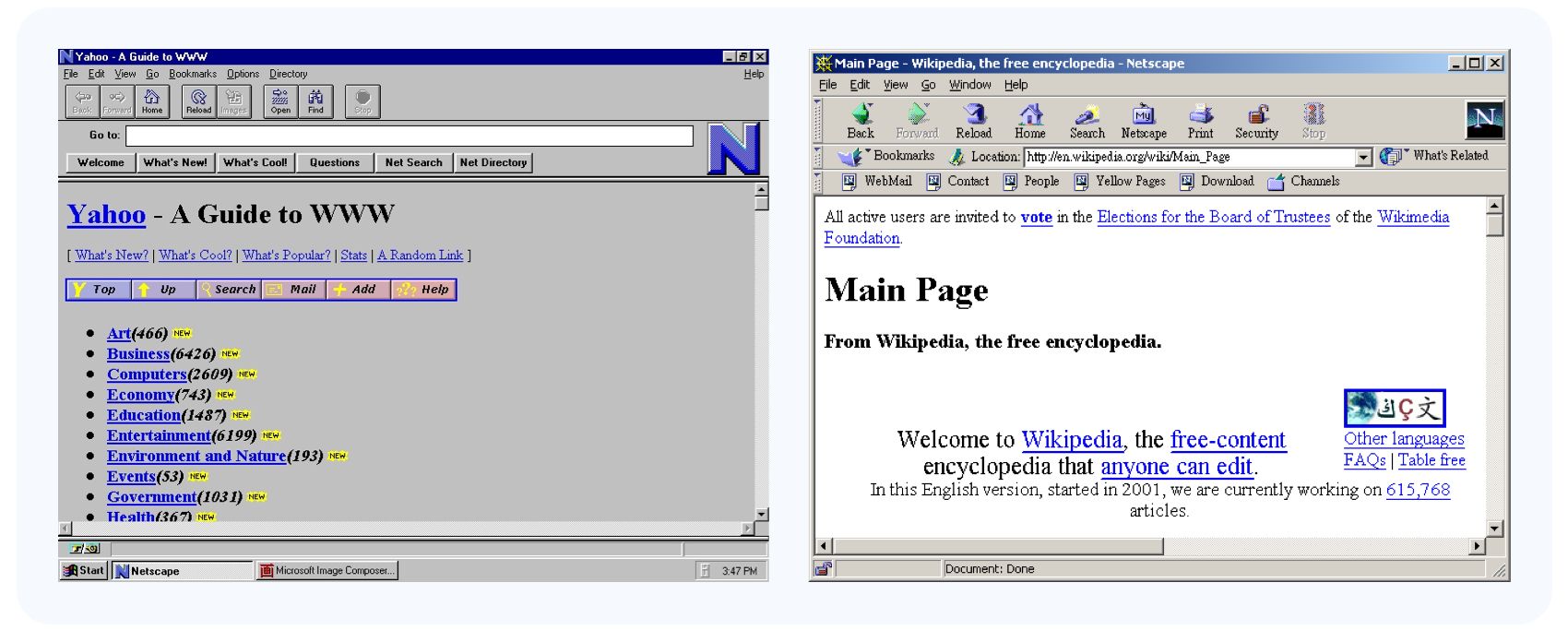Click the Search icon in Wikipedia browser toolbar
The width and height of the screenshot is (1568, 642).
pyautogui.click(x=1087, y=120)
